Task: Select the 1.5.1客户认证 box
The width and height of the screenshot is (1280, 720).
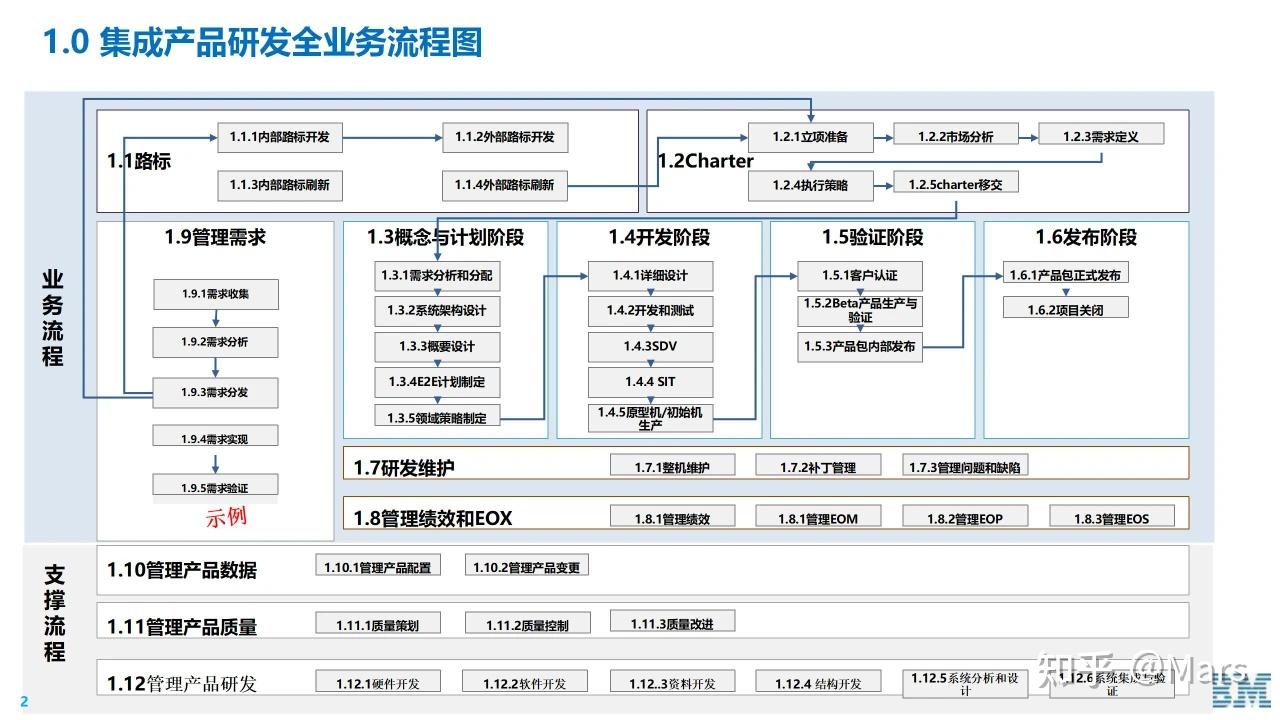Action: tap(859, 276)
